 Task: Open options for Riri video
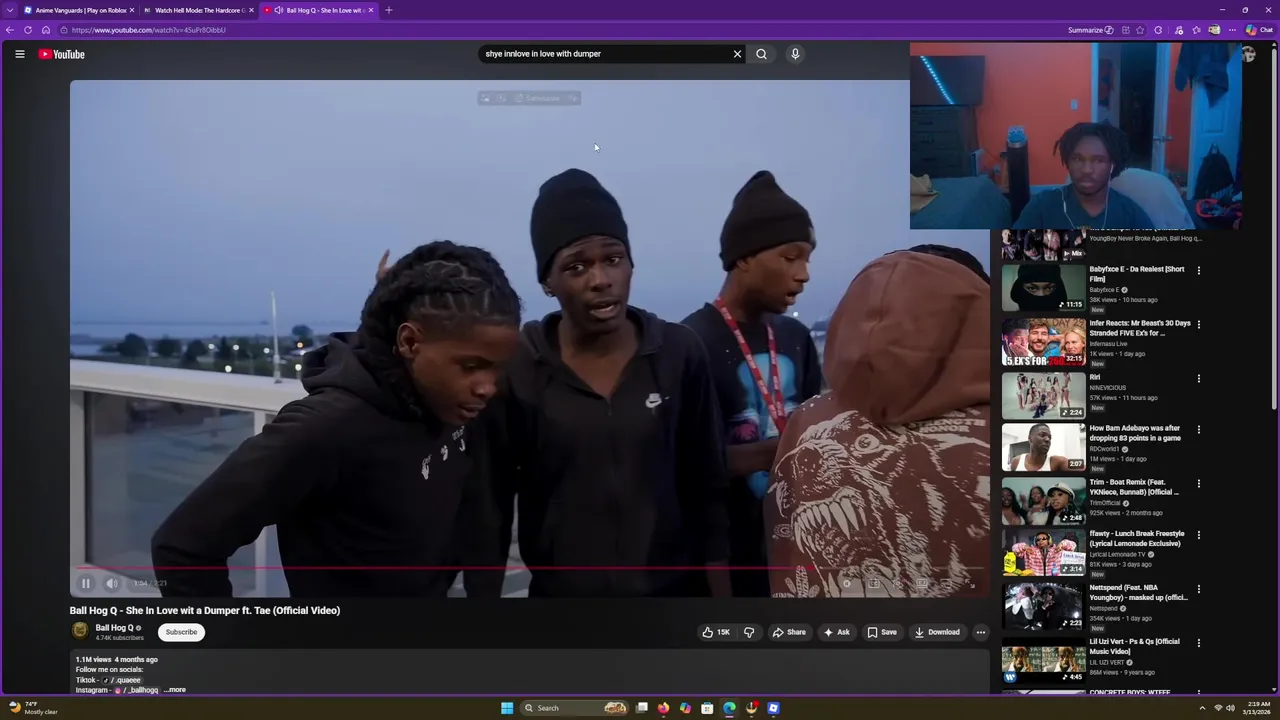tap(1198, 378)
